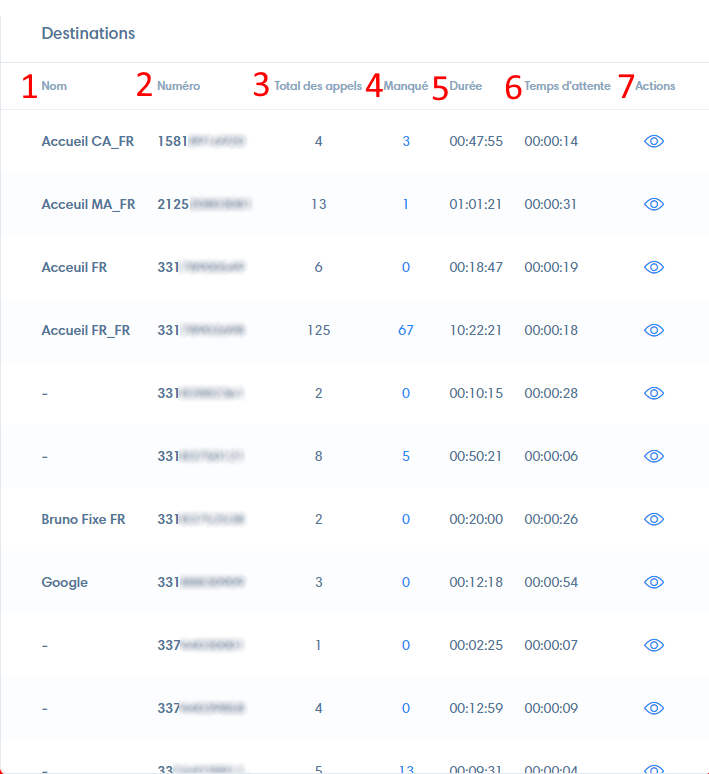
Task: Click missed calls count 5 link
Action: click(x=406, y=456)
